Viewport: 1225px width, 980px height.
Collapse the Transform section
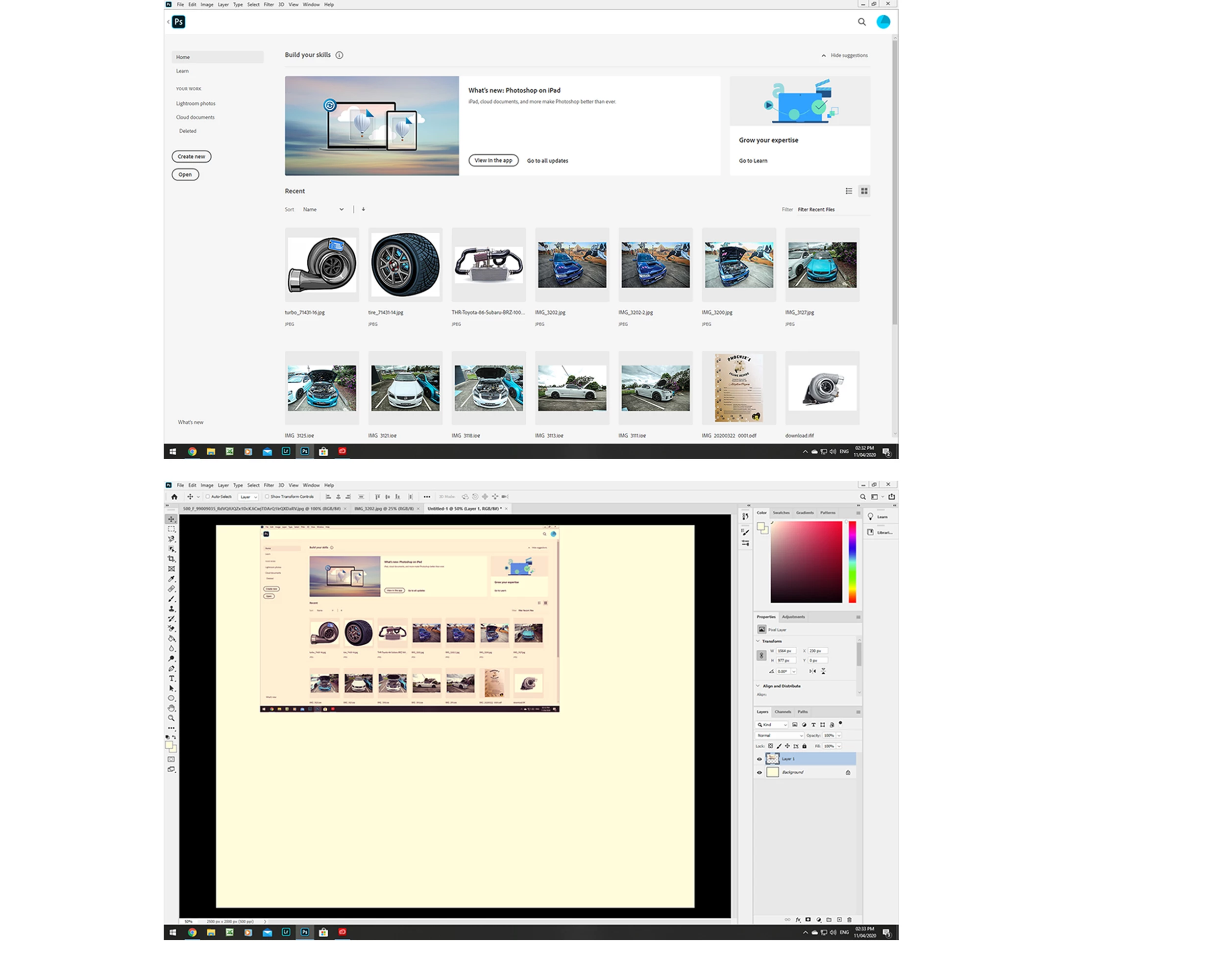pos(758,641)
